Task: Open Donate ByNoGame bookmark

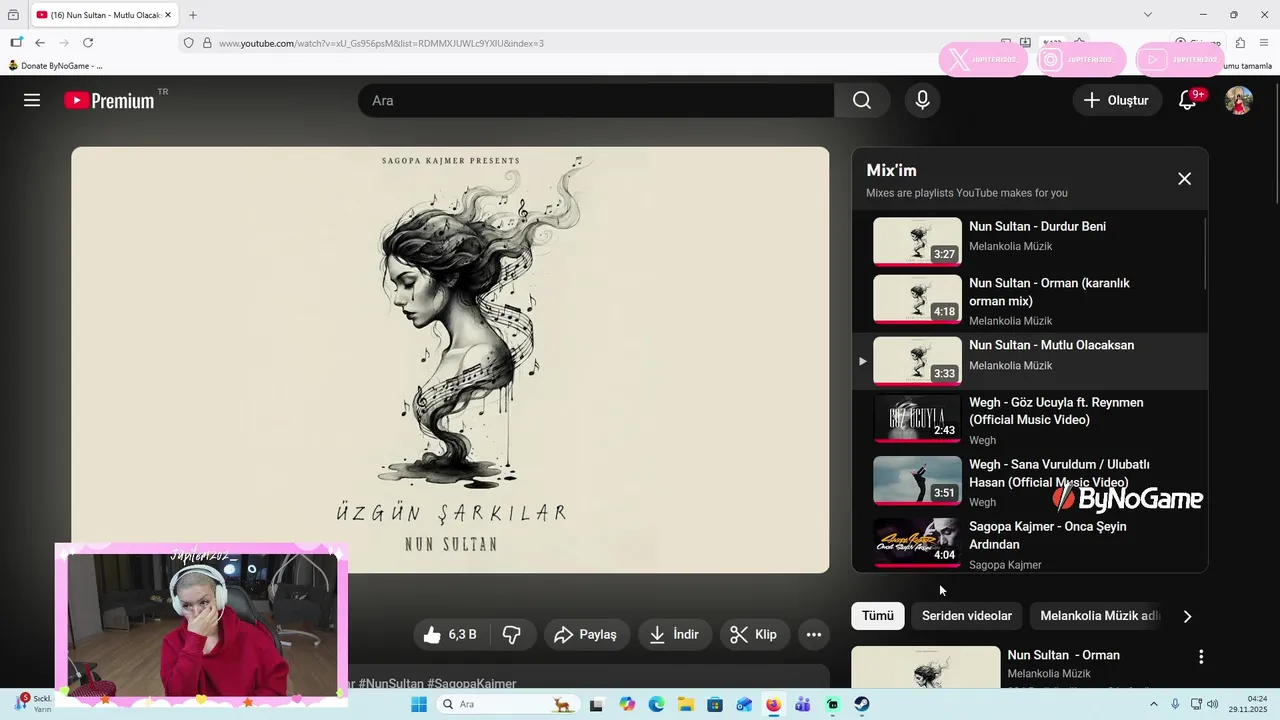Action: [x=55, y=66]
